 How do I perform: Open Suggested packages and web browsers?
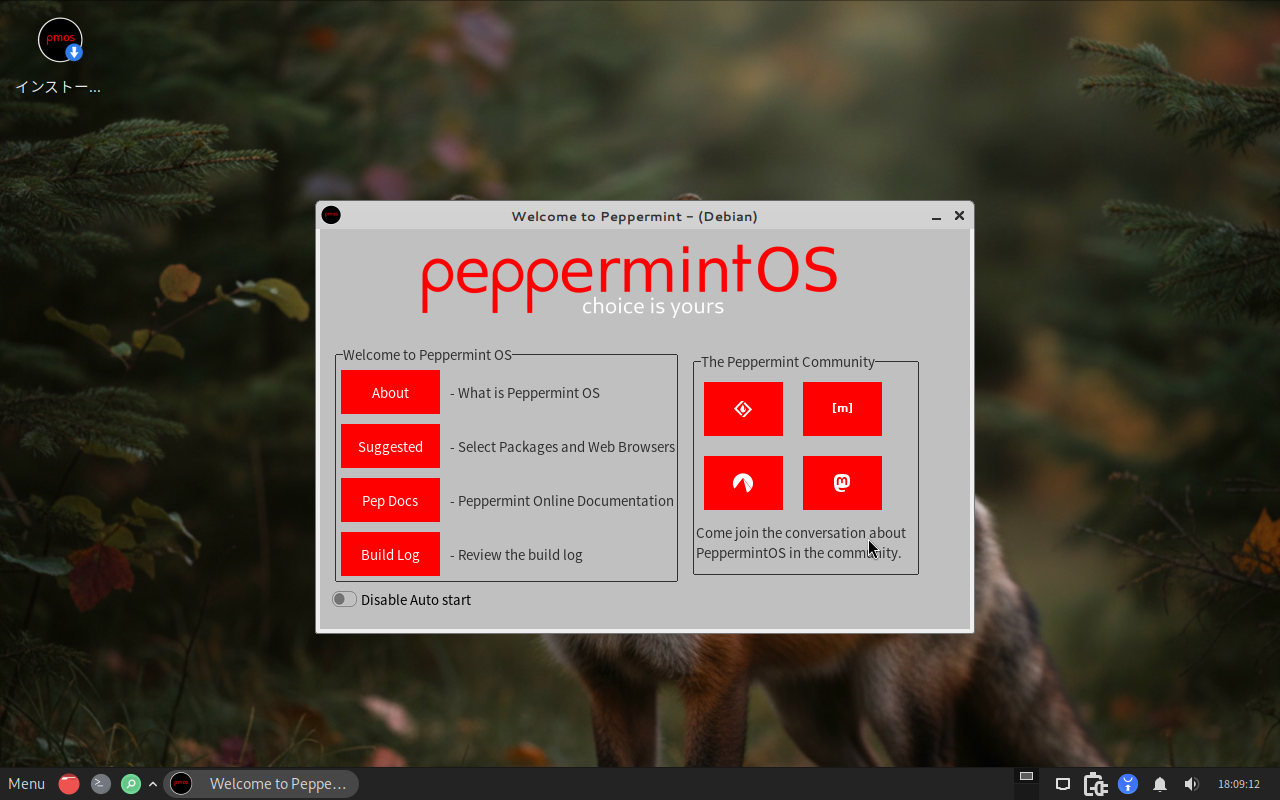point(390,446)
